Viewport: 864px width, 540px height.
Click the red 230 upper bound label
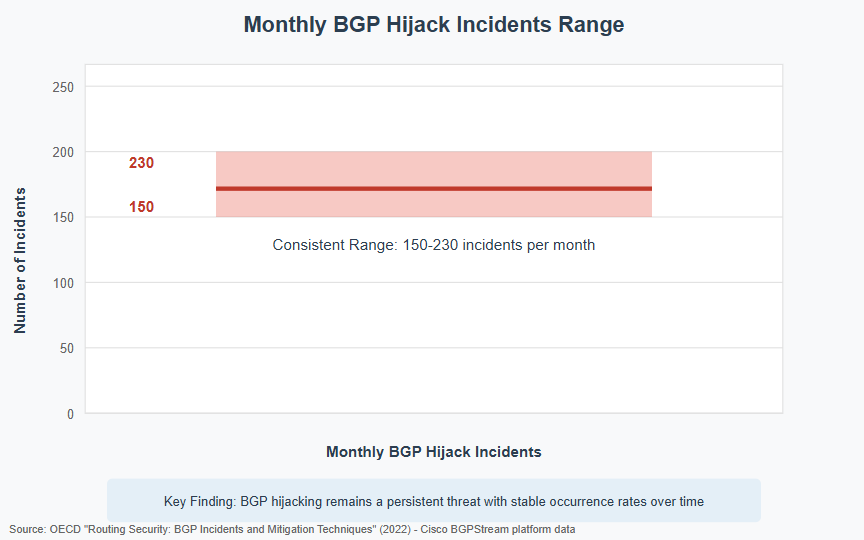pos(142,163)
